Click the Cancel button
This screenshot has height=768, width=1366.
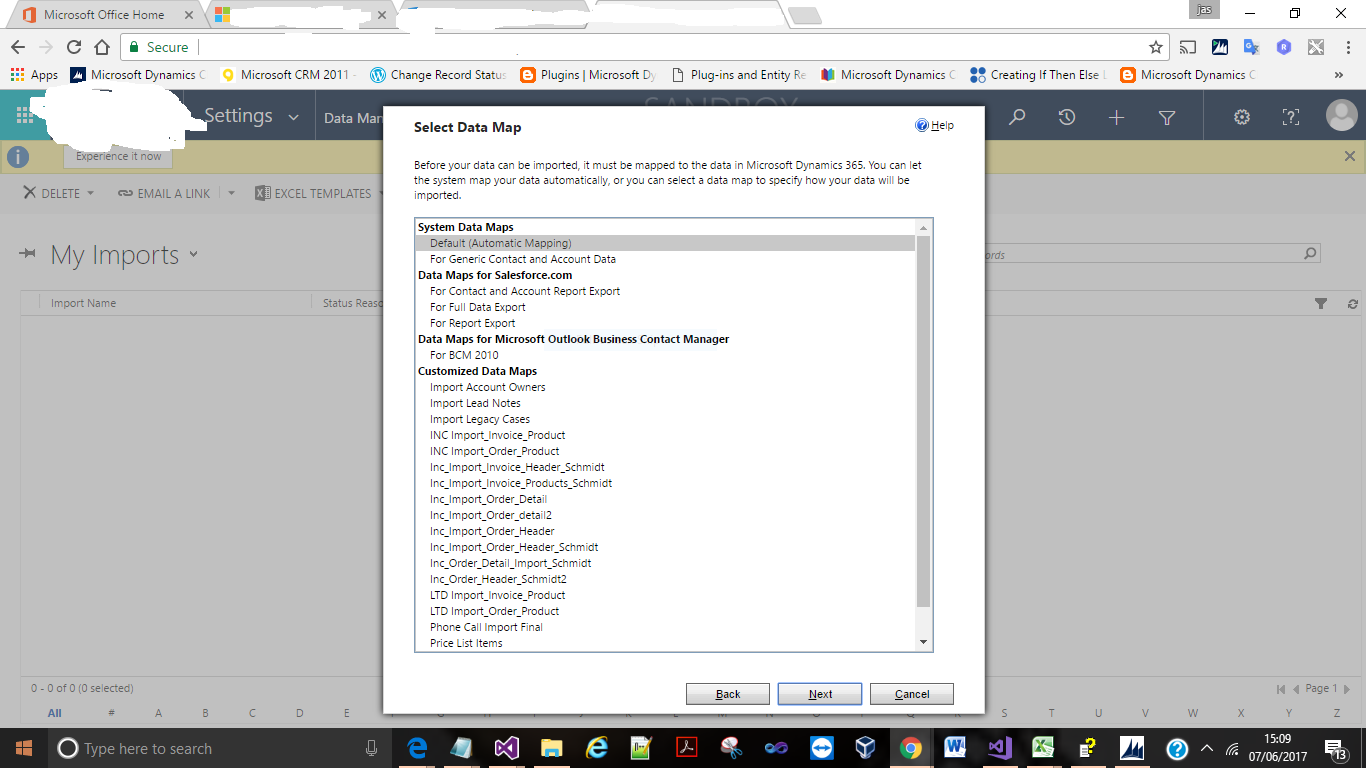point(912,694)
